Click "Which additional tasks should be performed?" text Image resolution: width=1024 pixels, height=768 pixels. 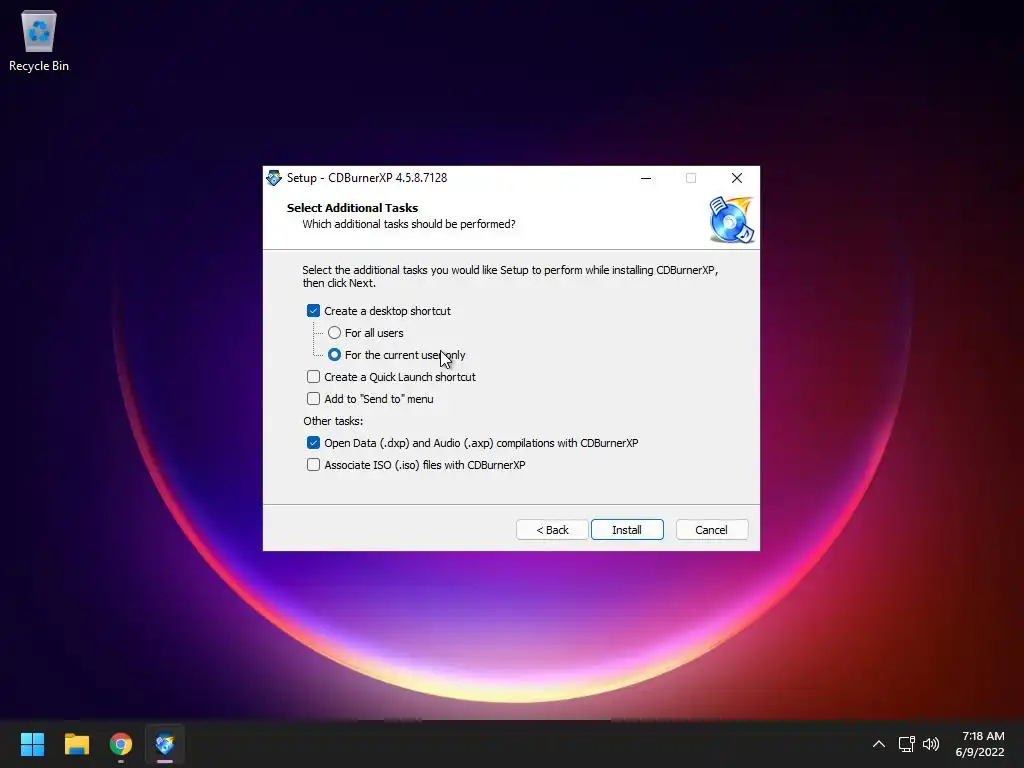coord(409,224)
